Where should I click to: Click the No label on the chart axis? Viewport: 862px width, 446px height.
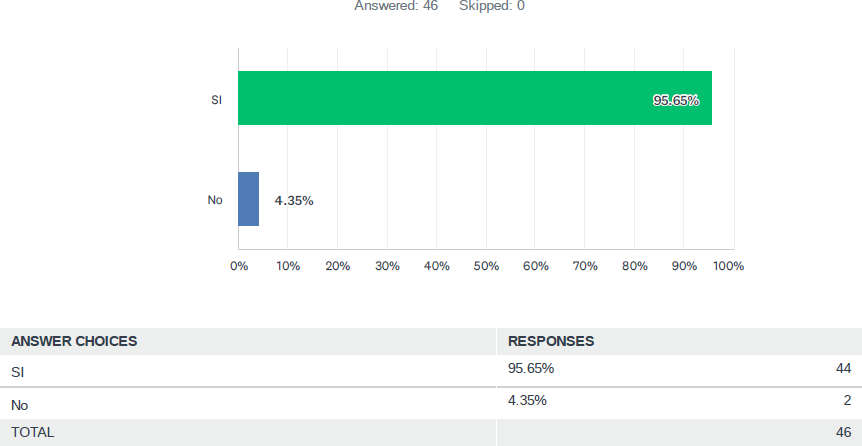click(215, 200)
